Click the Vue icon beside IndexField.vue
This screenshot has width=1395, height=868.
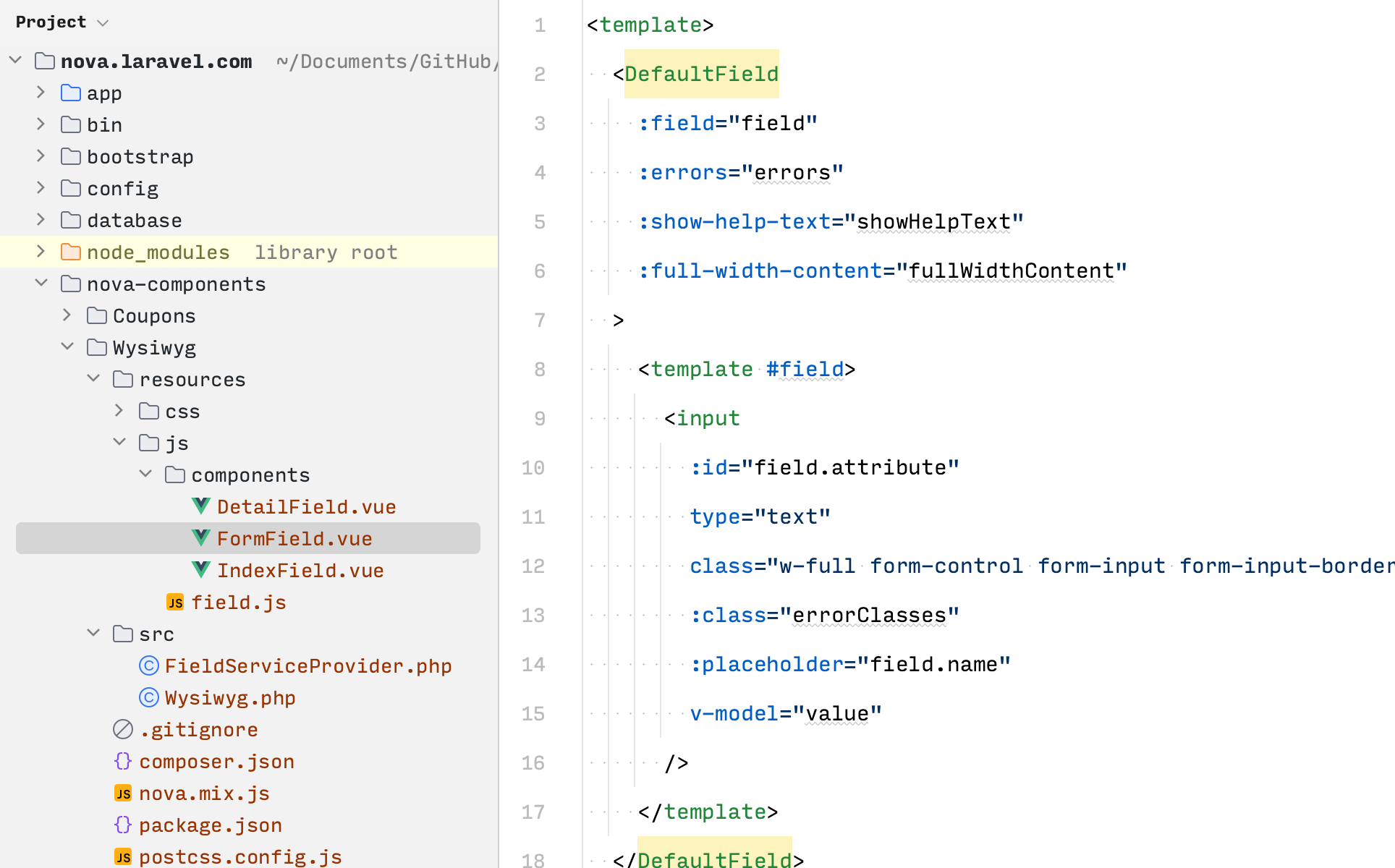pos(202,570)
